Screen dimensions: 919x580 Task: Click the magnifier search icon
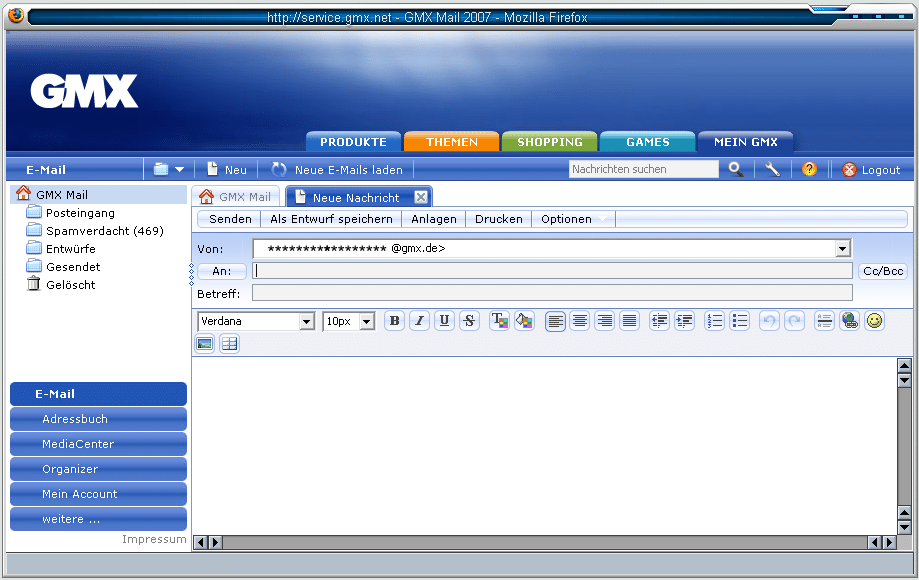pos(736,169)
